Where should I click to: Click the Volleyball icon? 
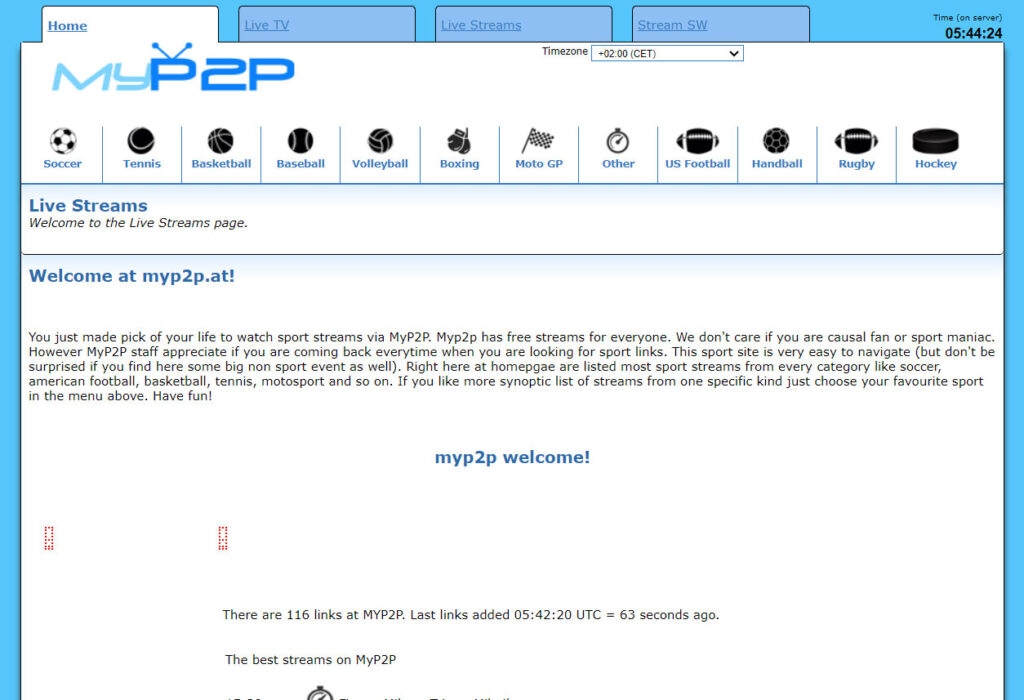(x=380, y=141)
